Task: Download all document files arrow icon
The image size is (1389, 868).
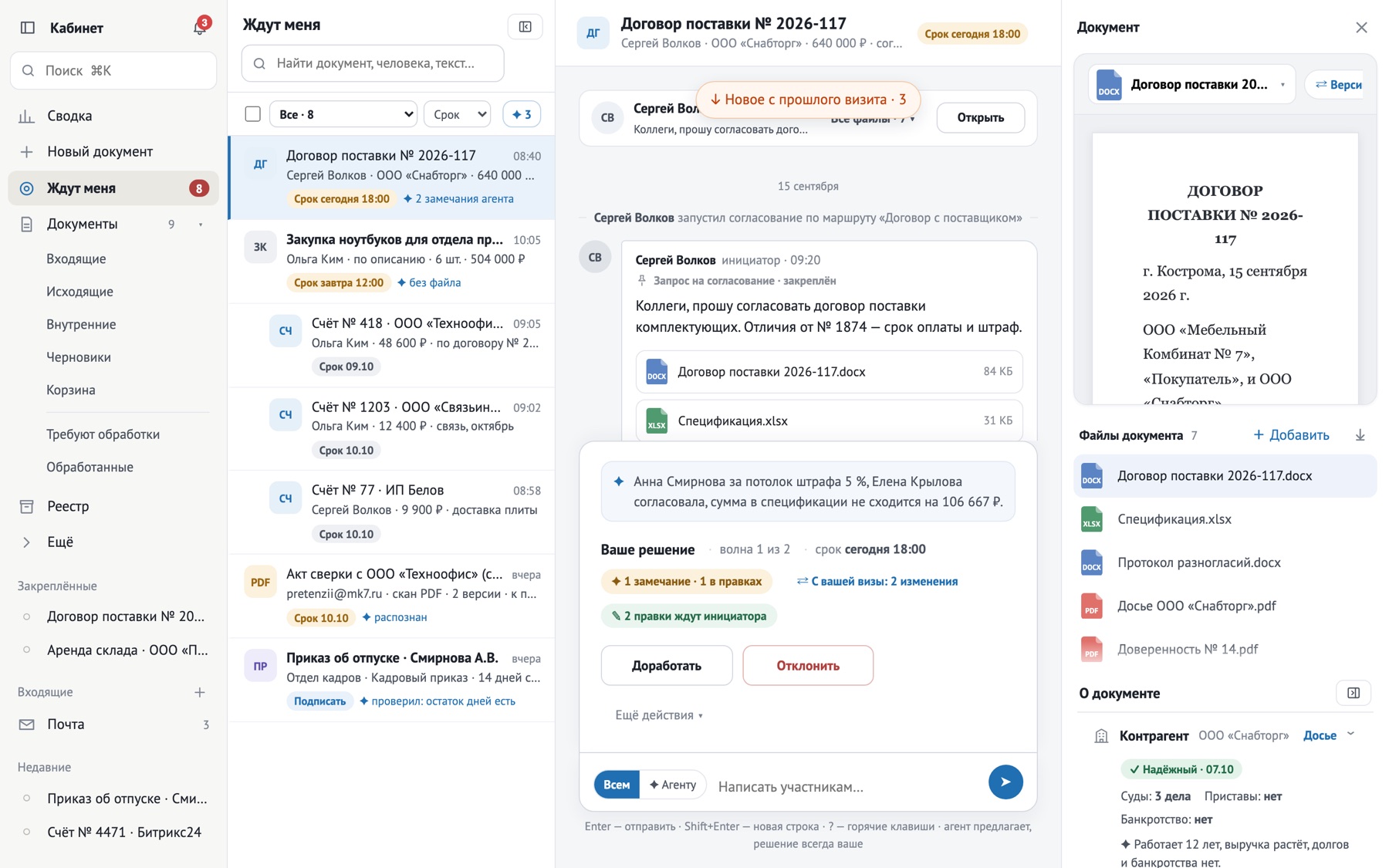Action: (1360, 435)
